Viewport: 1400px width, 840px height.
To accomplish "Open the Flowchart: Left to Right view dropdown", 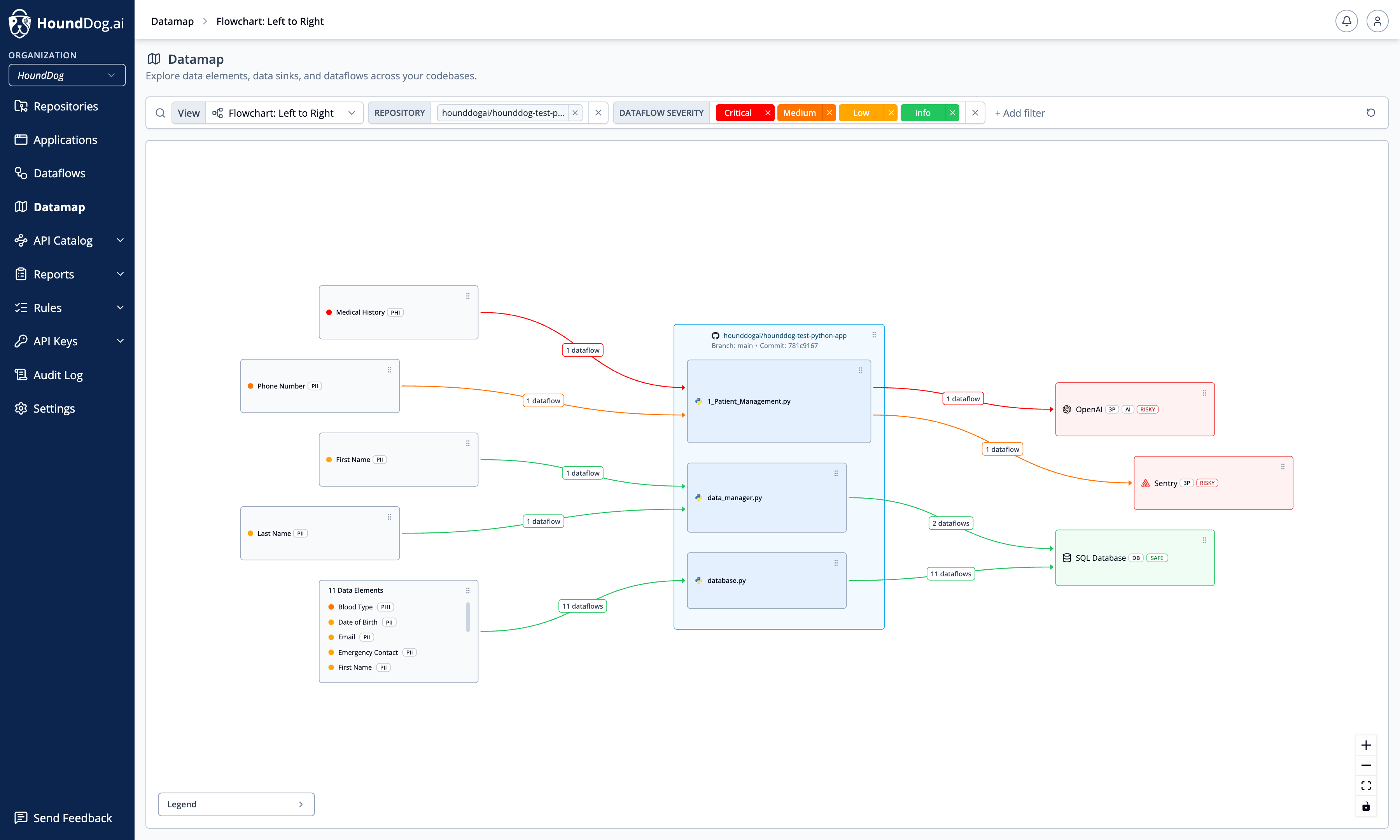I will [285, 113].
